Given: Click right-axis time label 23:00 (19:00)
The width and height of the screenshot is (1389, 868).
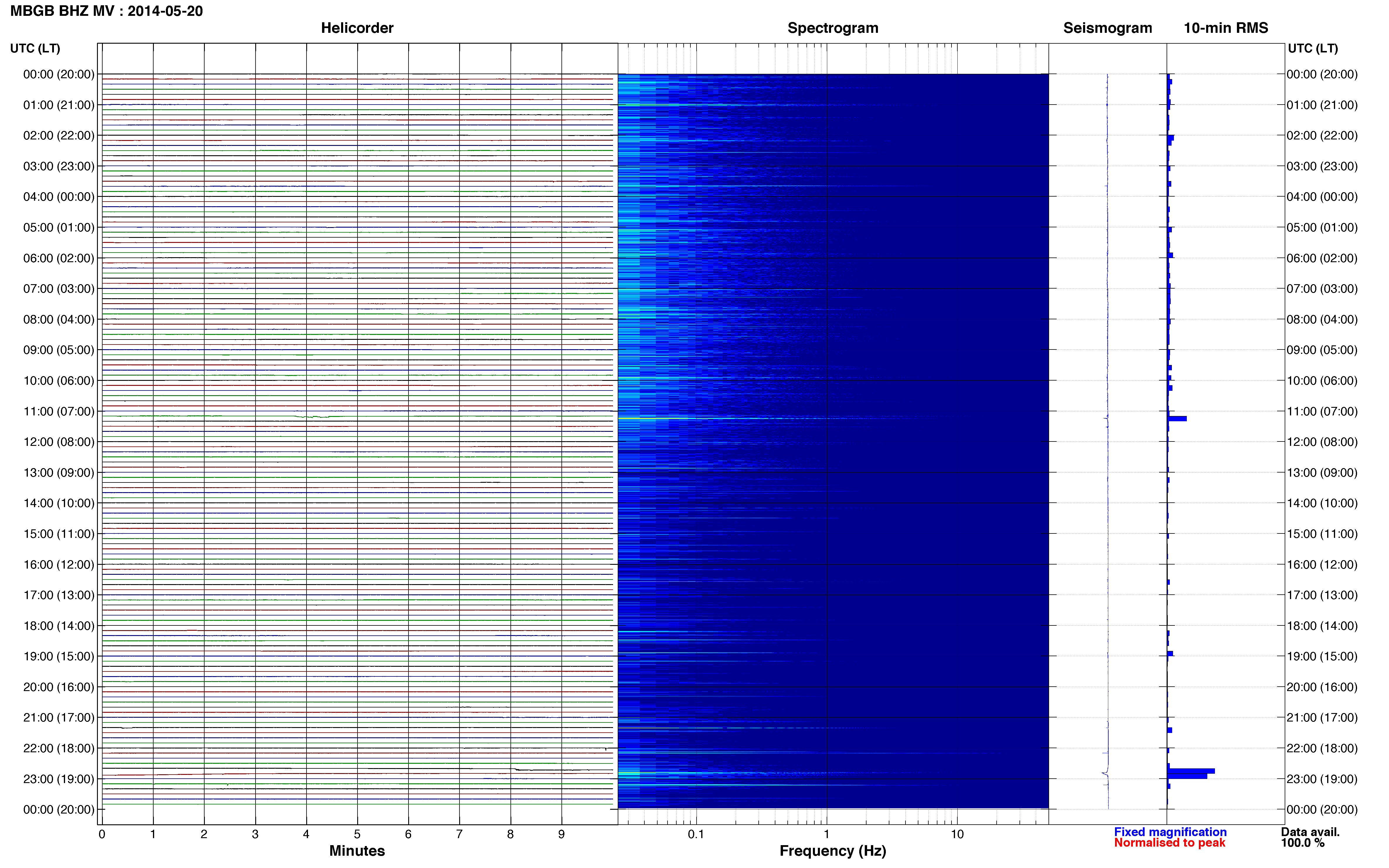Looking at the screenshot, I should (1322, 779).
